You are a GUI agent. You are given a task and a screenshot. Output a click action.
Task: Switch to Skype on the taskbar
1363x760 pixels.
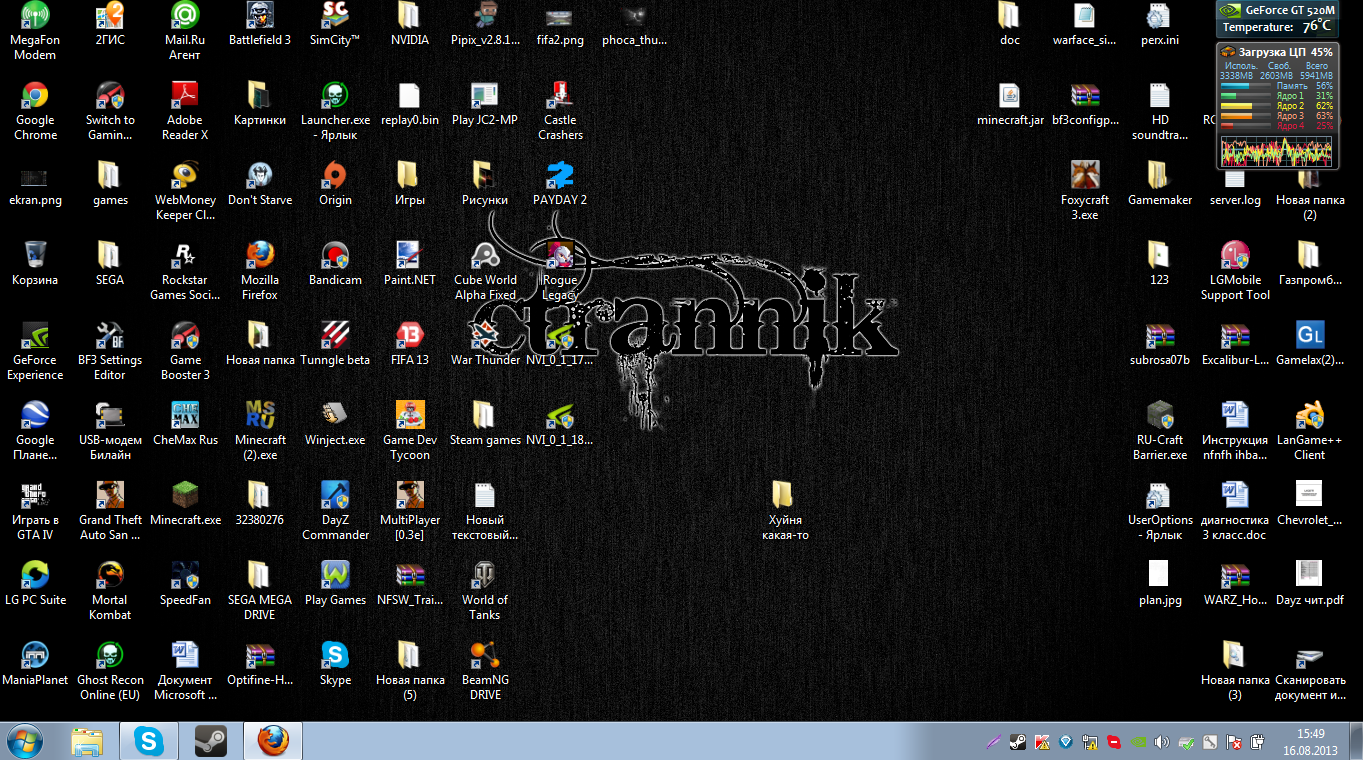(150, 741)
